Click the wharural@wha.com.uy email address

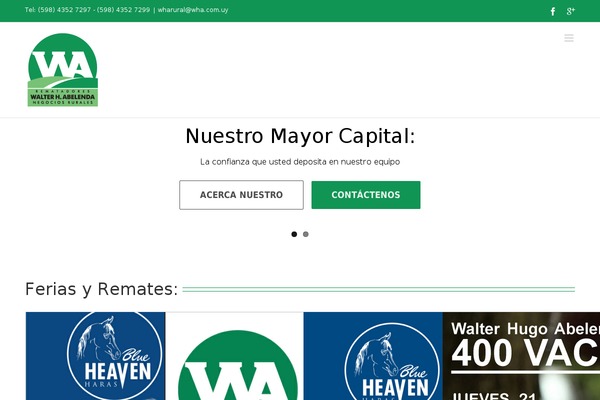tap(193, 10)
